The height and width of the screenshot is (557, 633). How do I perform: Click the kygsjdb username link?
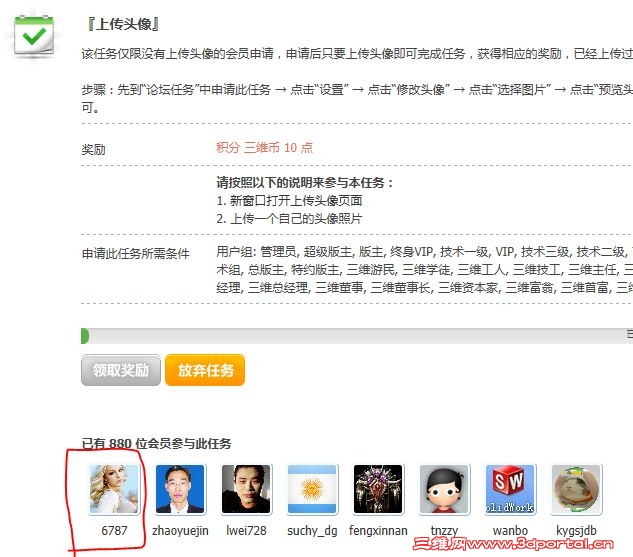tap(576, 531)
